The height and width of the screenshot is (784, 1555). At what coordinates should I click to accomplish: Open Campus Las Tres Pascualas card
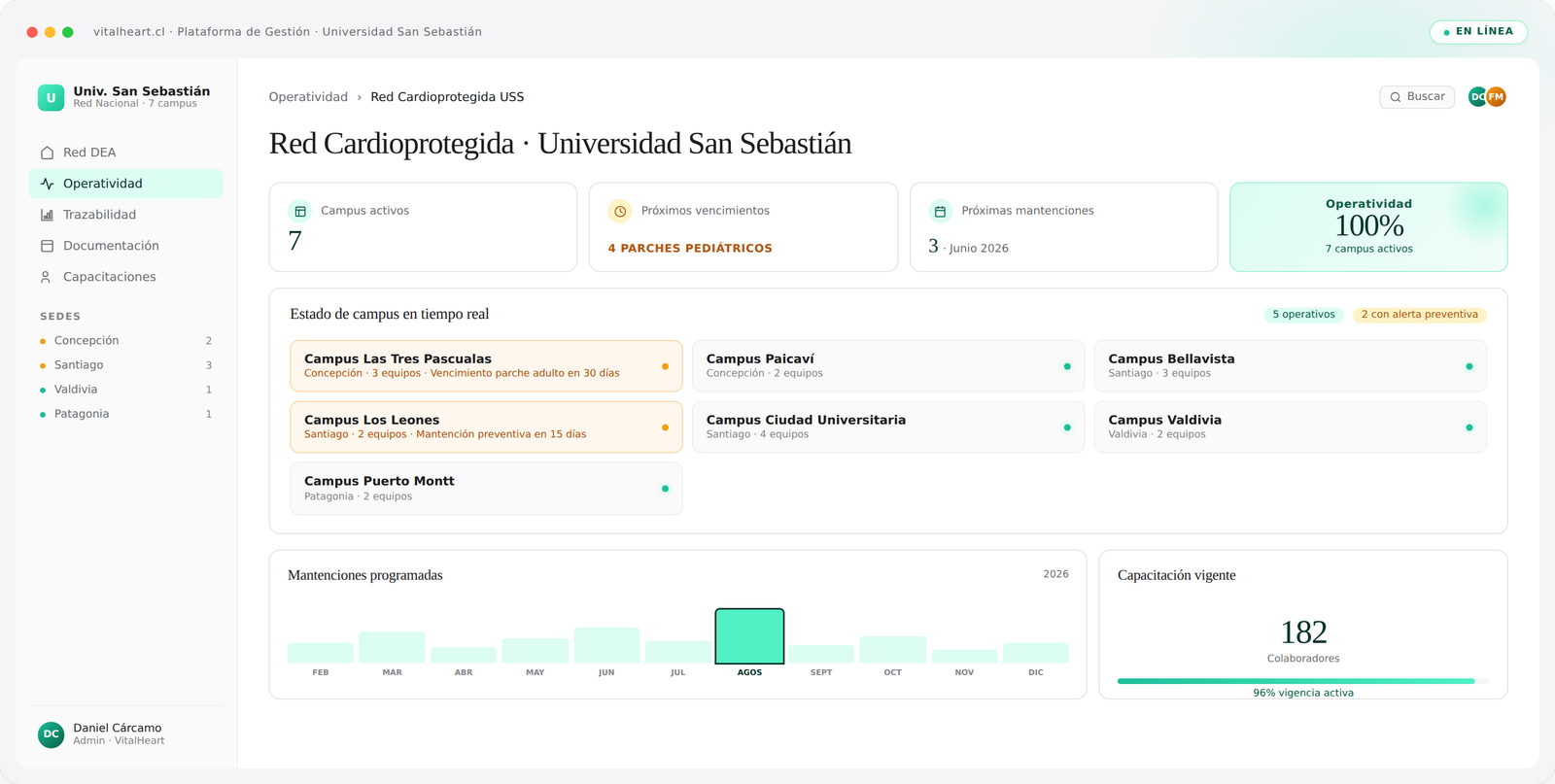coord(486,366)
